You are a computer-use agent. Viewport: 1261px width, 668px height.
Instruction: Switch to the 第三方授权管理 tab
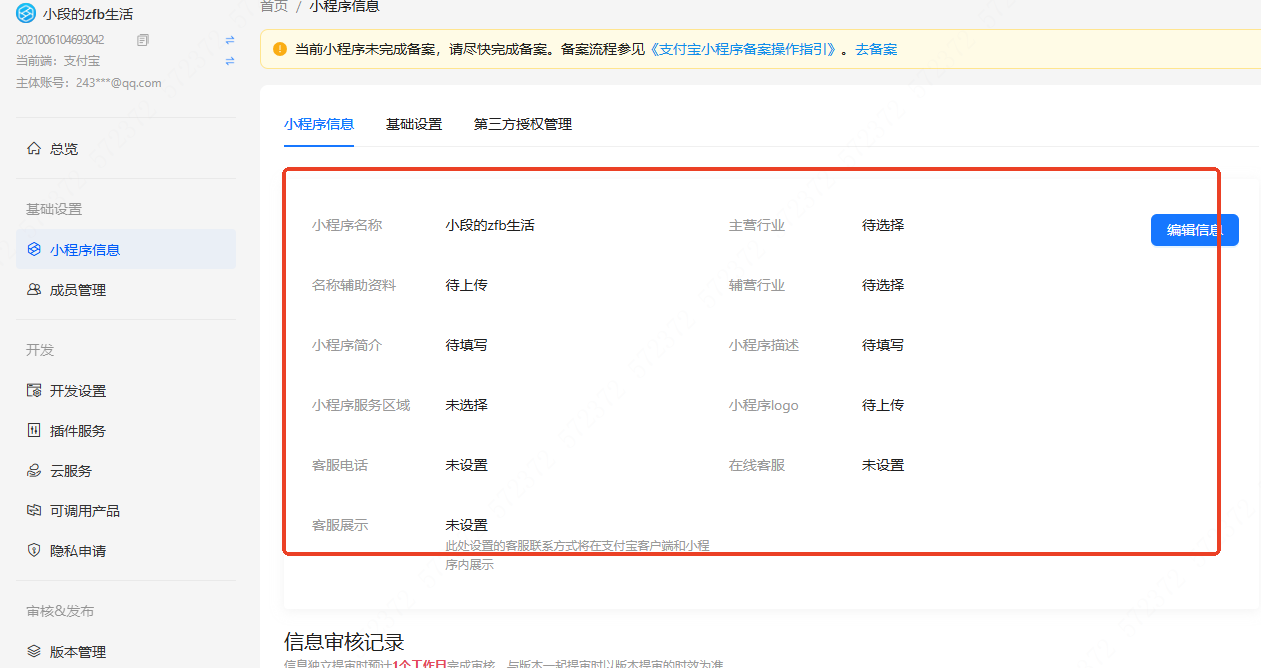(523, 124)
